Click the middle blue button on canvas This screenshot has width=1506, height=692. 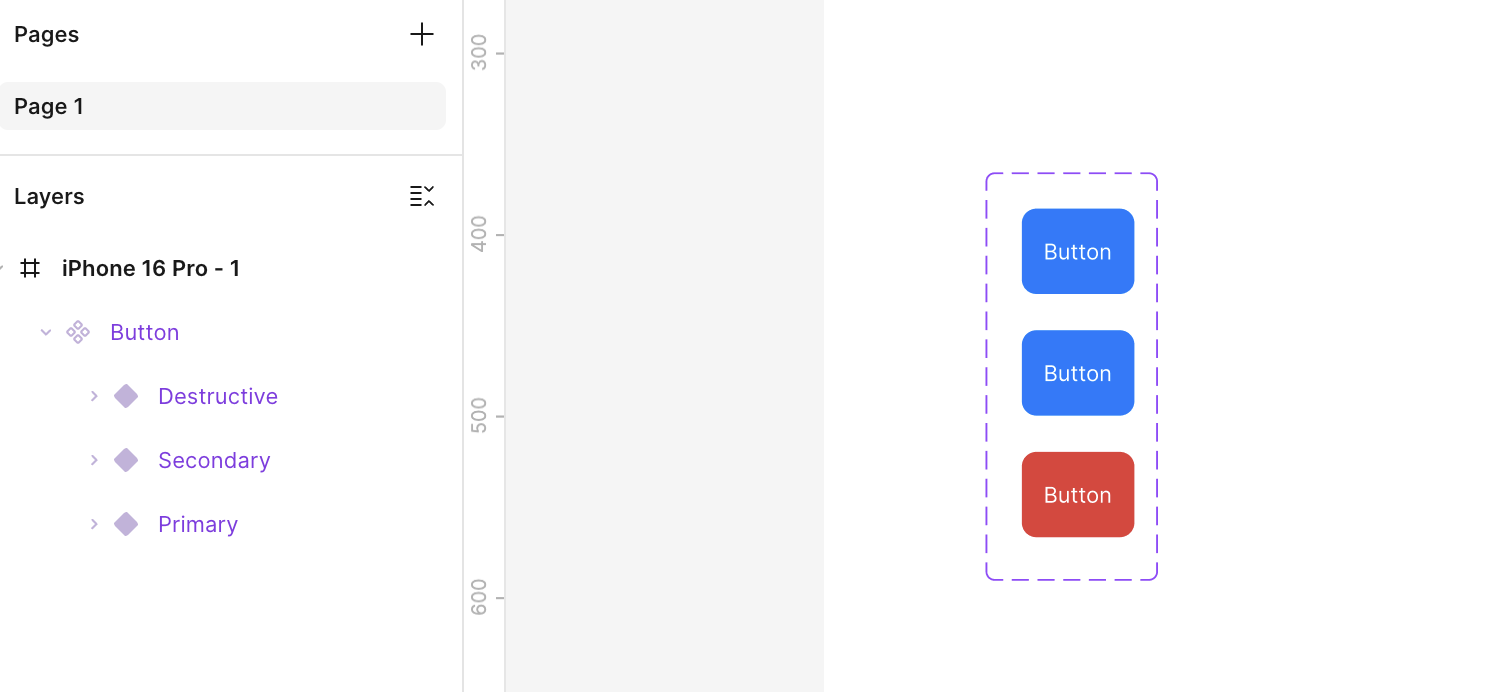pyautogui.click(x=1077, y=373)
